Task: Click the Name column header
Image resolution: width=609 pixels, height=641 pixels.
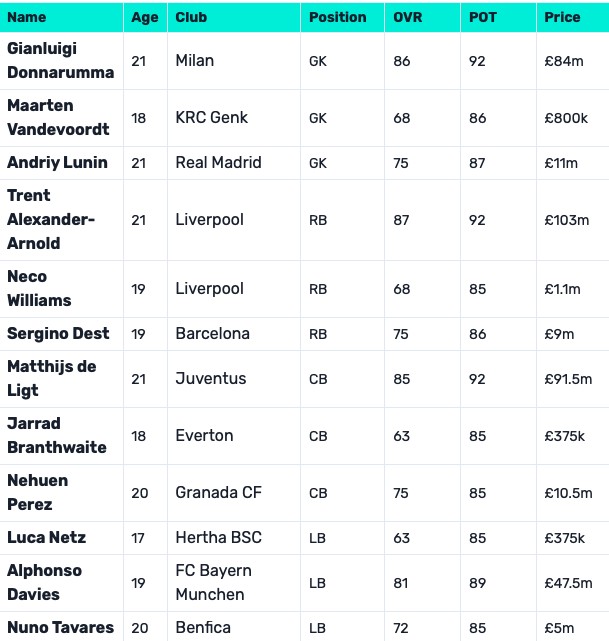Action: [27, 17]
